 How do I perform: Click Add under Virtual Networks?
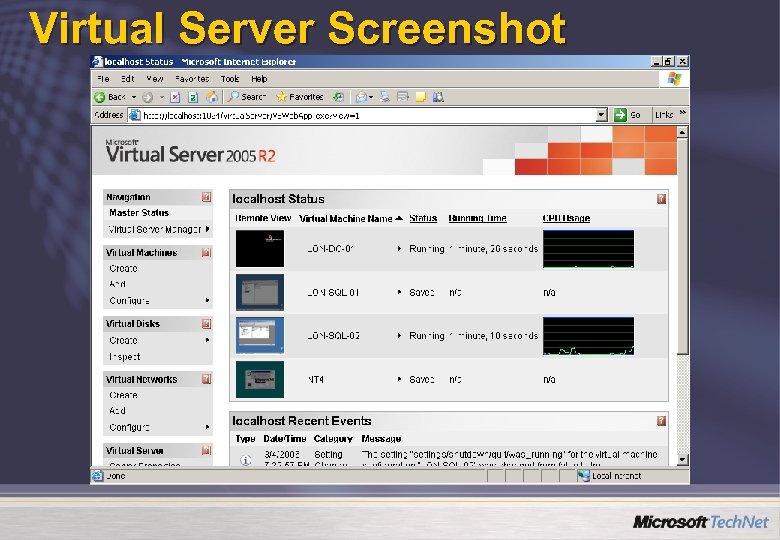click(x=117, y=411)
